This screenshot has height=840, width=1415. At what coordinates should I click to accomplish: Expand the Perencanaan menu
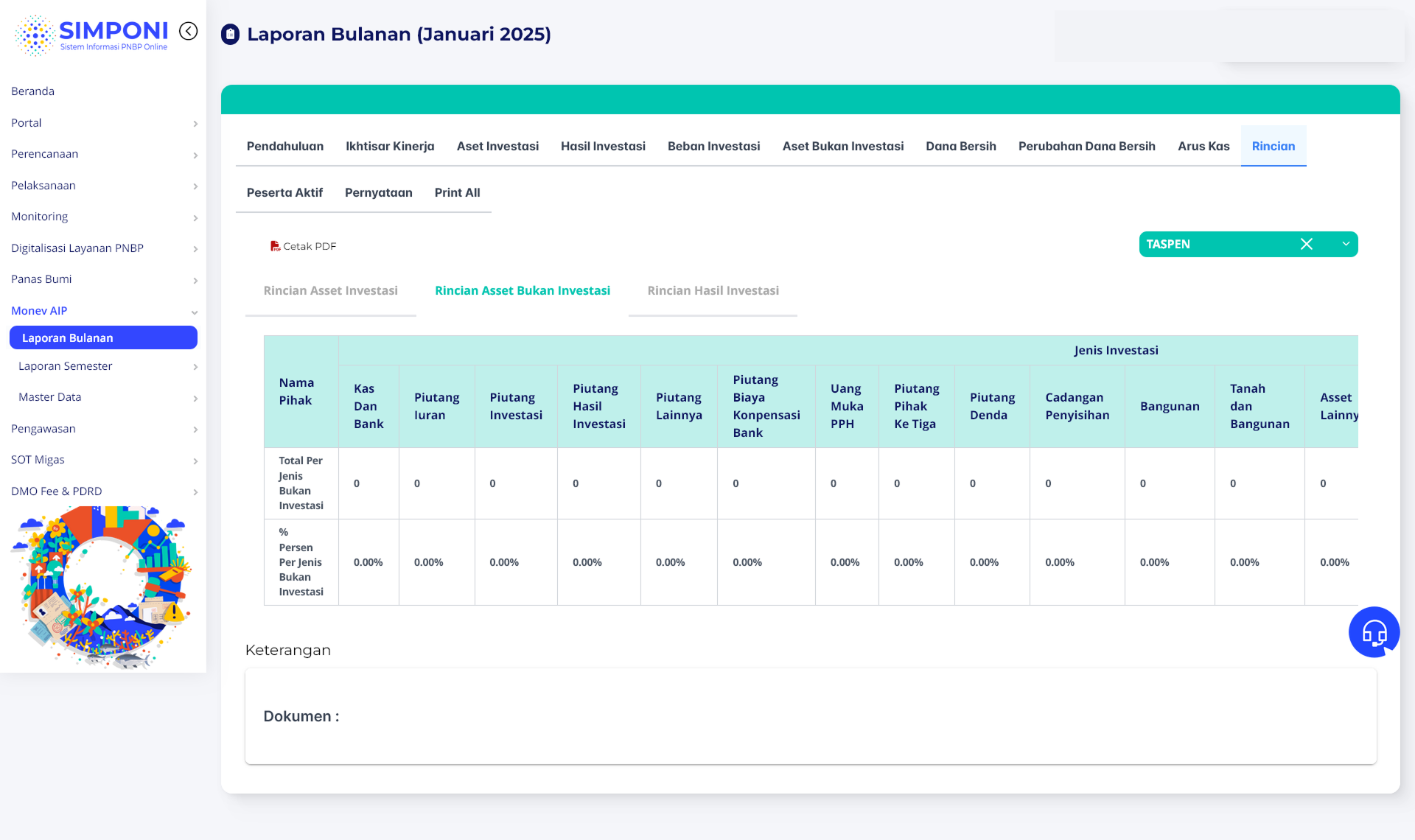pos(103,154)
